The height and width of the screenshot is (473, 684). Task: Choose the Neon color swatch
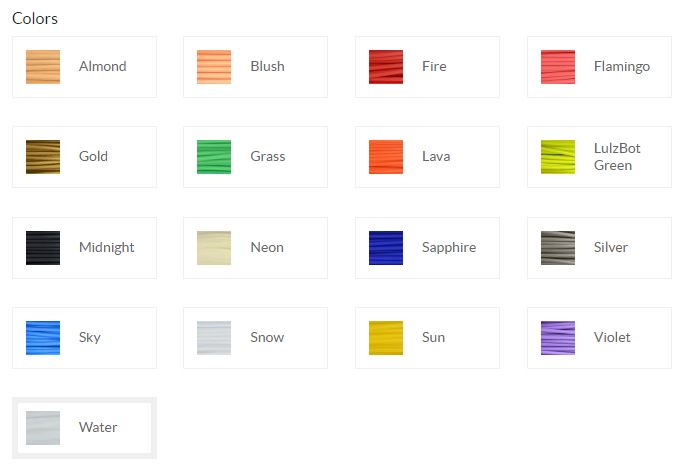click(x=214, y=248)
